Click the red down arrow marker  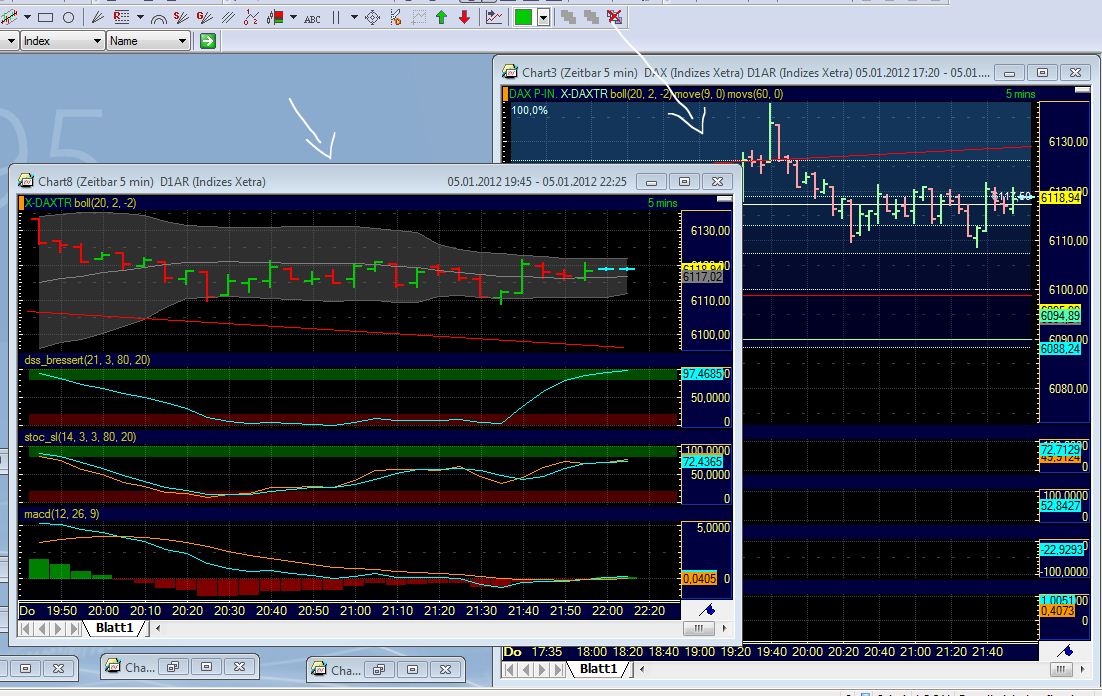click(464, 17)
